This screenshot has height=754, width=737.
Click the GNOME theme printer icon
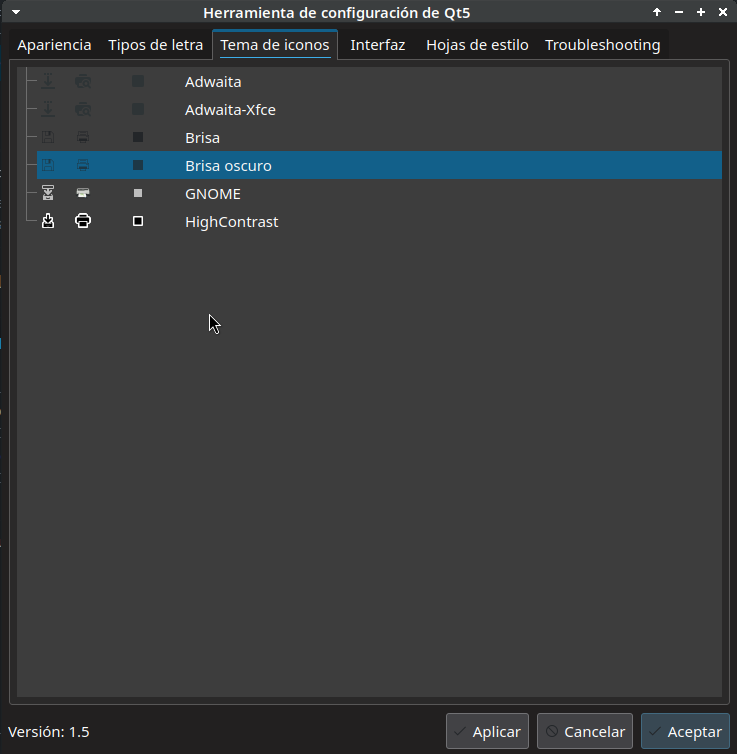click(x=83, y=194)
